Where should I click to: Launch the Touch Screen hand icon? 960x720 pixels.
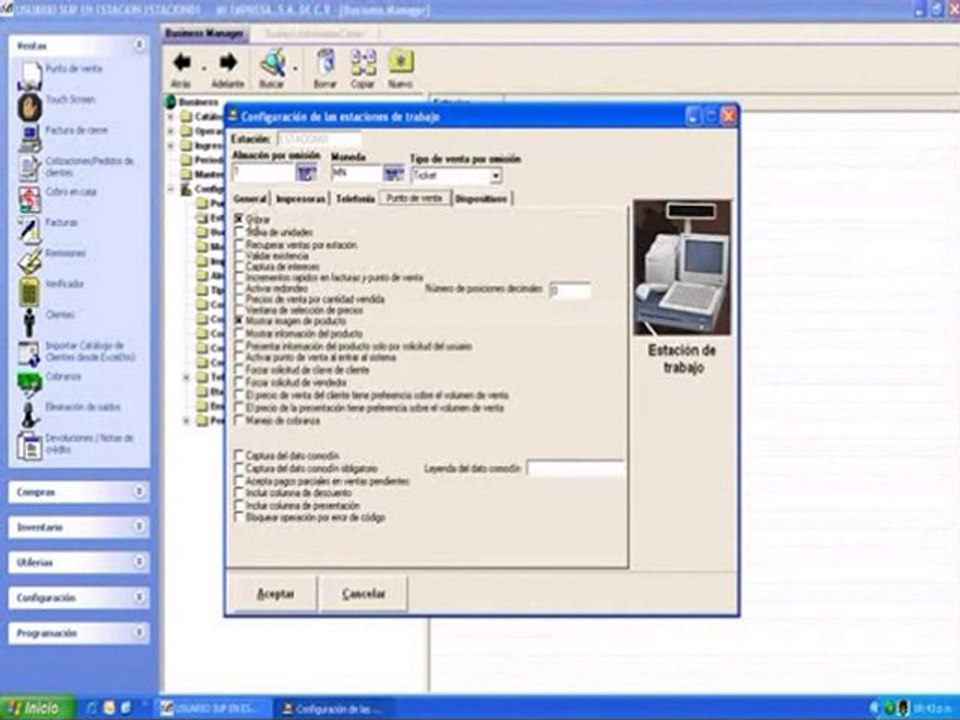(29, 107)
